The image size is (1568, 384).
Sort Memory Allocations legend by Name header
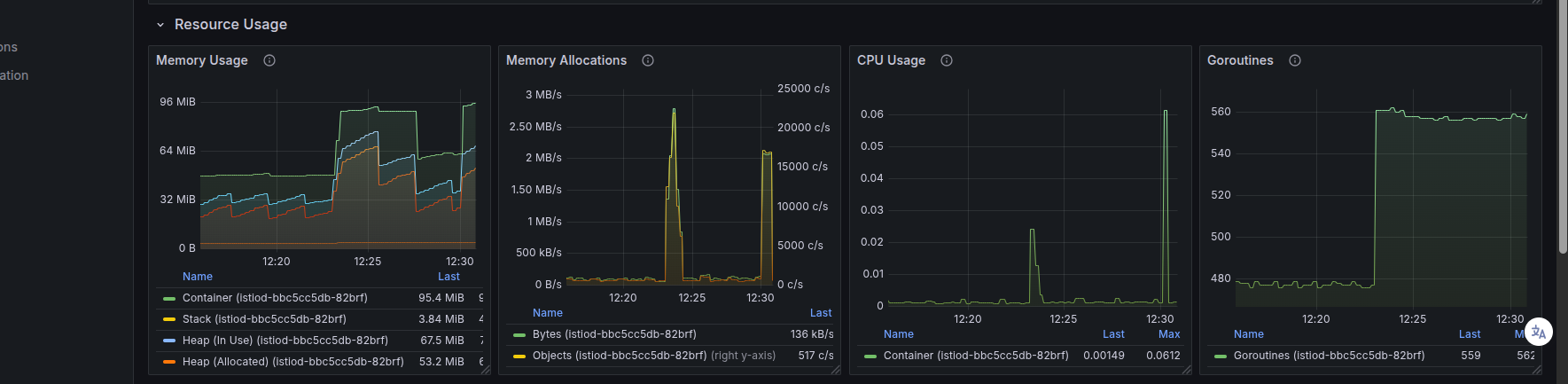[x=548, y=313]
